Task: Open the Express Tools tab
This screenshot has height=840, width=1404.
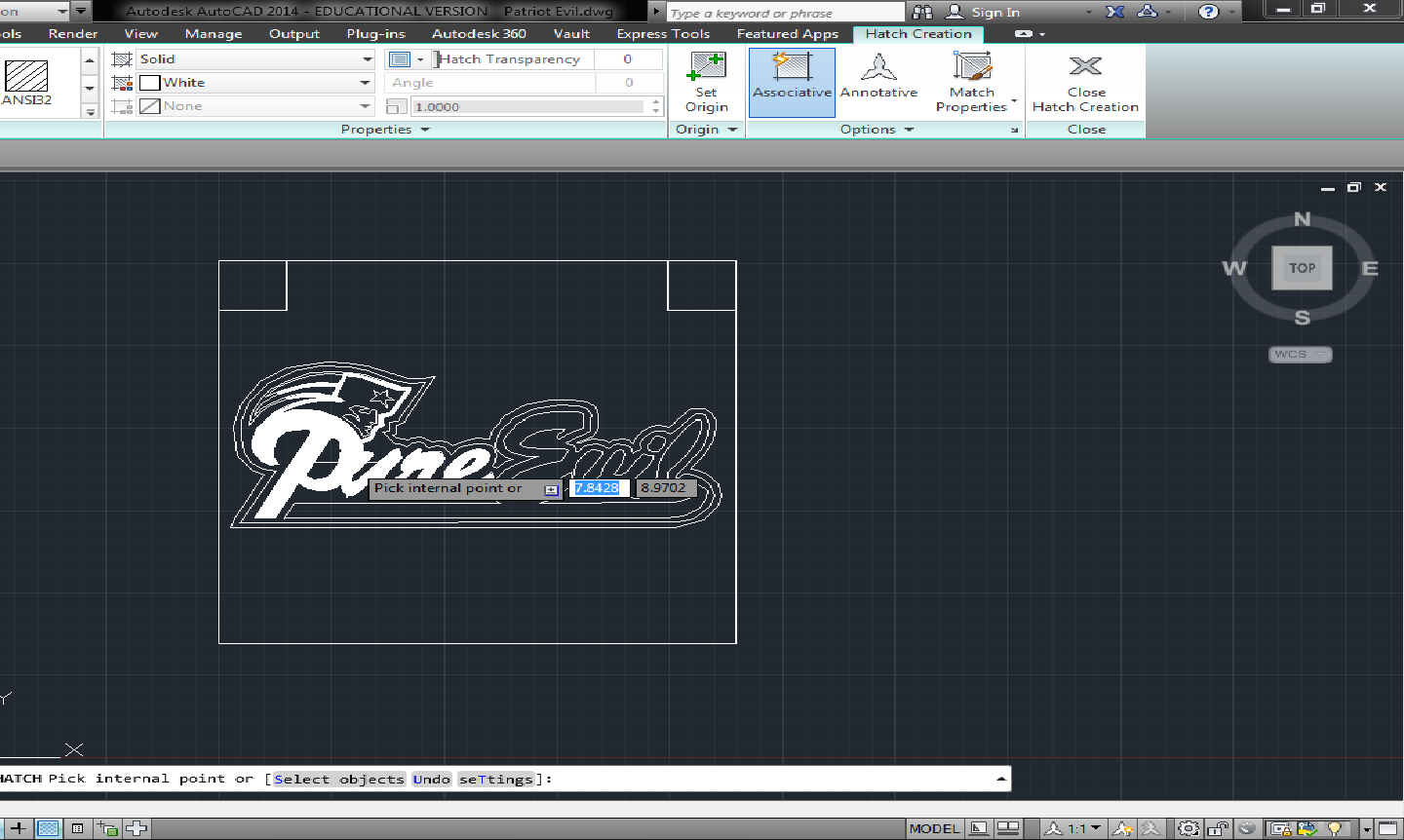Action: click(663, 33)
